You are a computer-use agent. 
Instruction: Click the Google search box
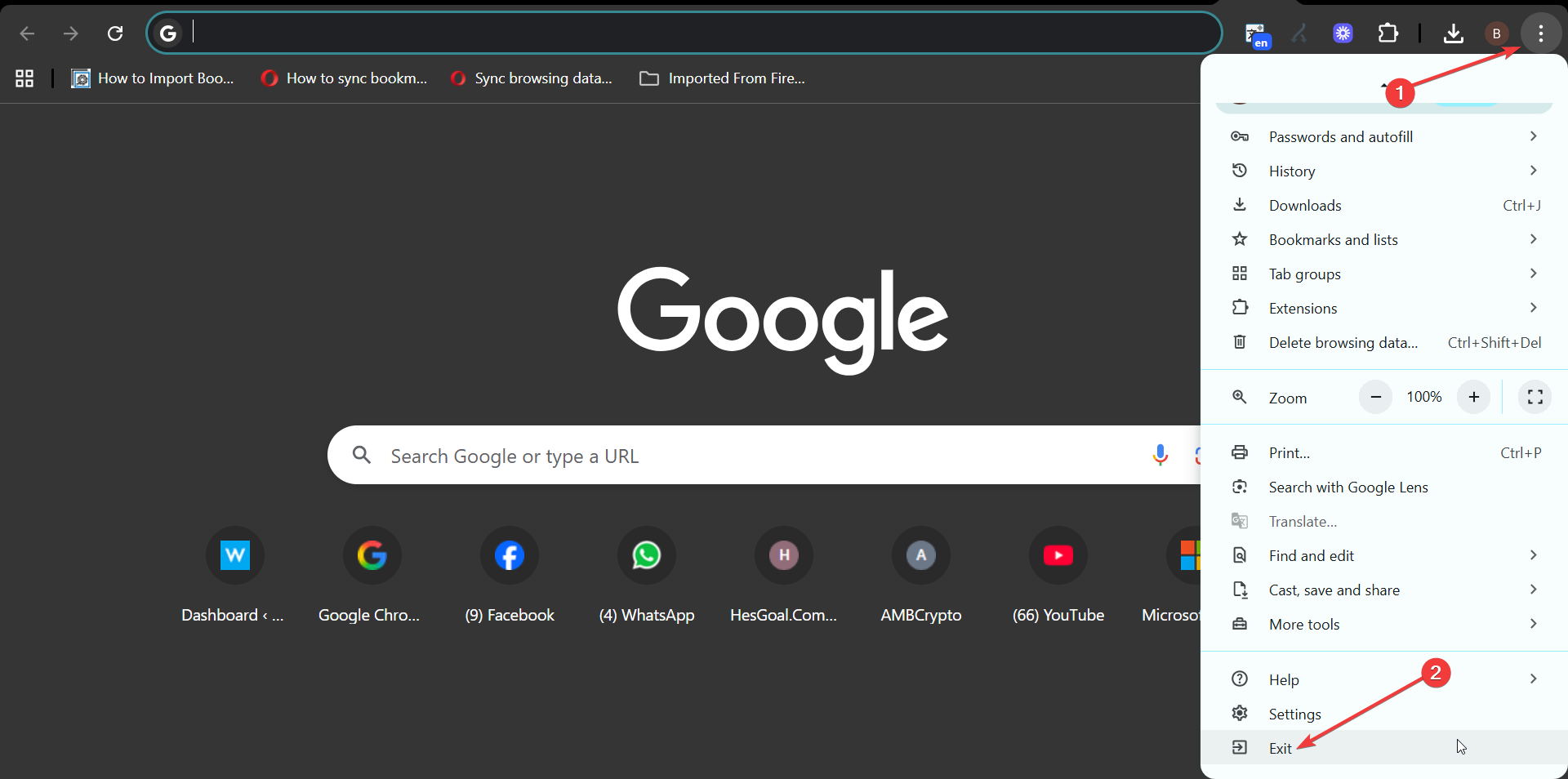tap(764, 456)
